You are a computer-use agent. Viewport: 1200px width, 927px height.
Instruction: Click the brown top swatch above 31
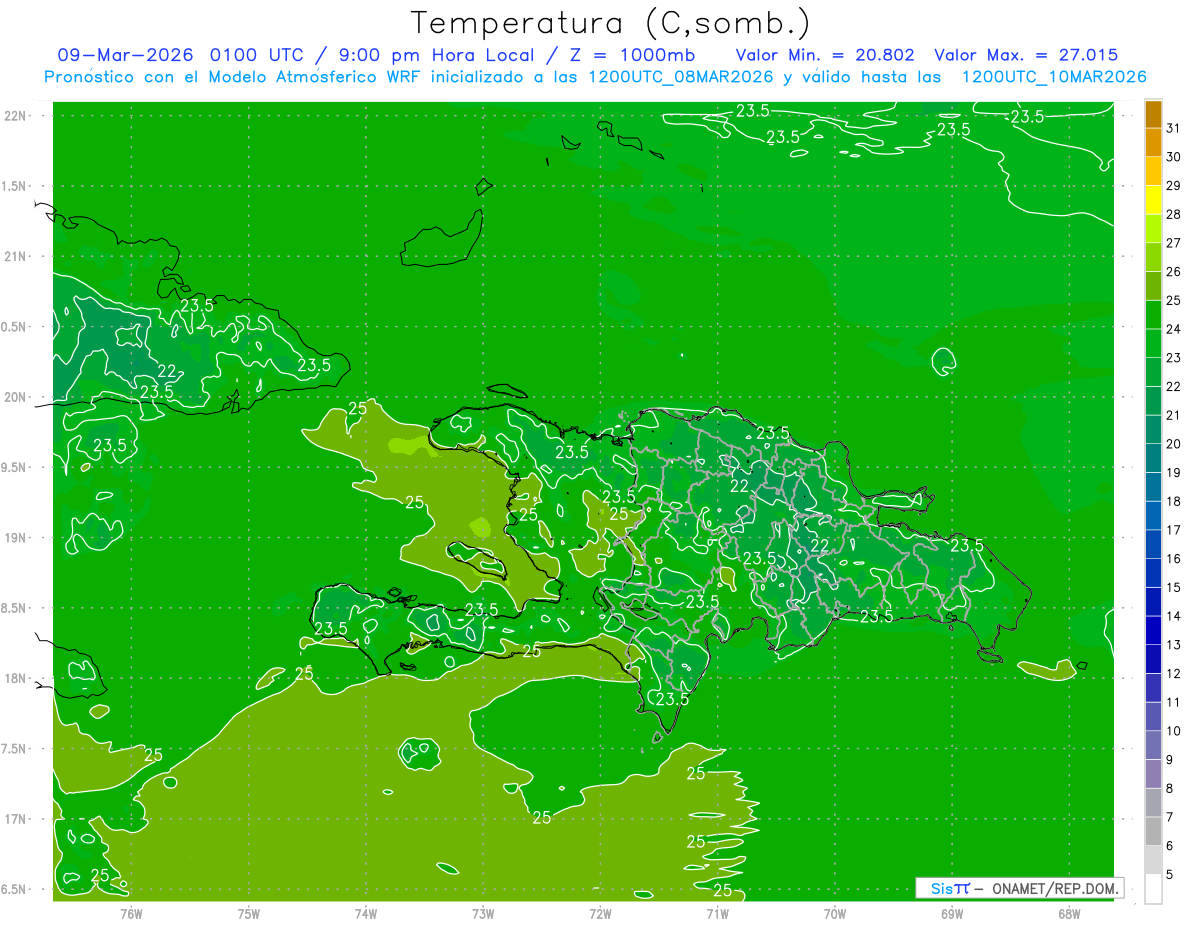(x=1153, y=113)
